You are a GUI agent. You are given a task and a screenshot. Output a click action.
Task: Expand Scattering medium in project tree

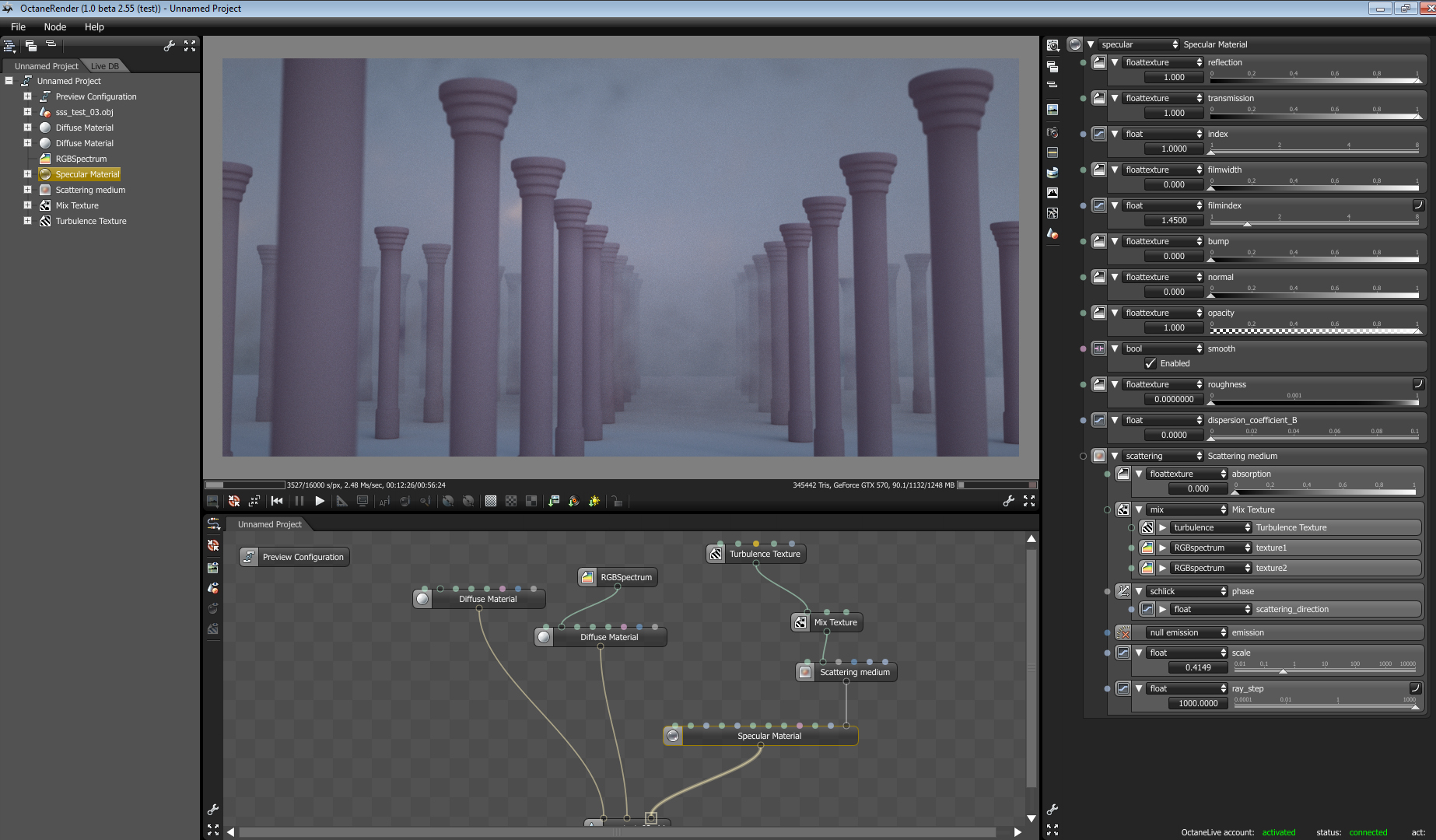[x=27, y=190]
